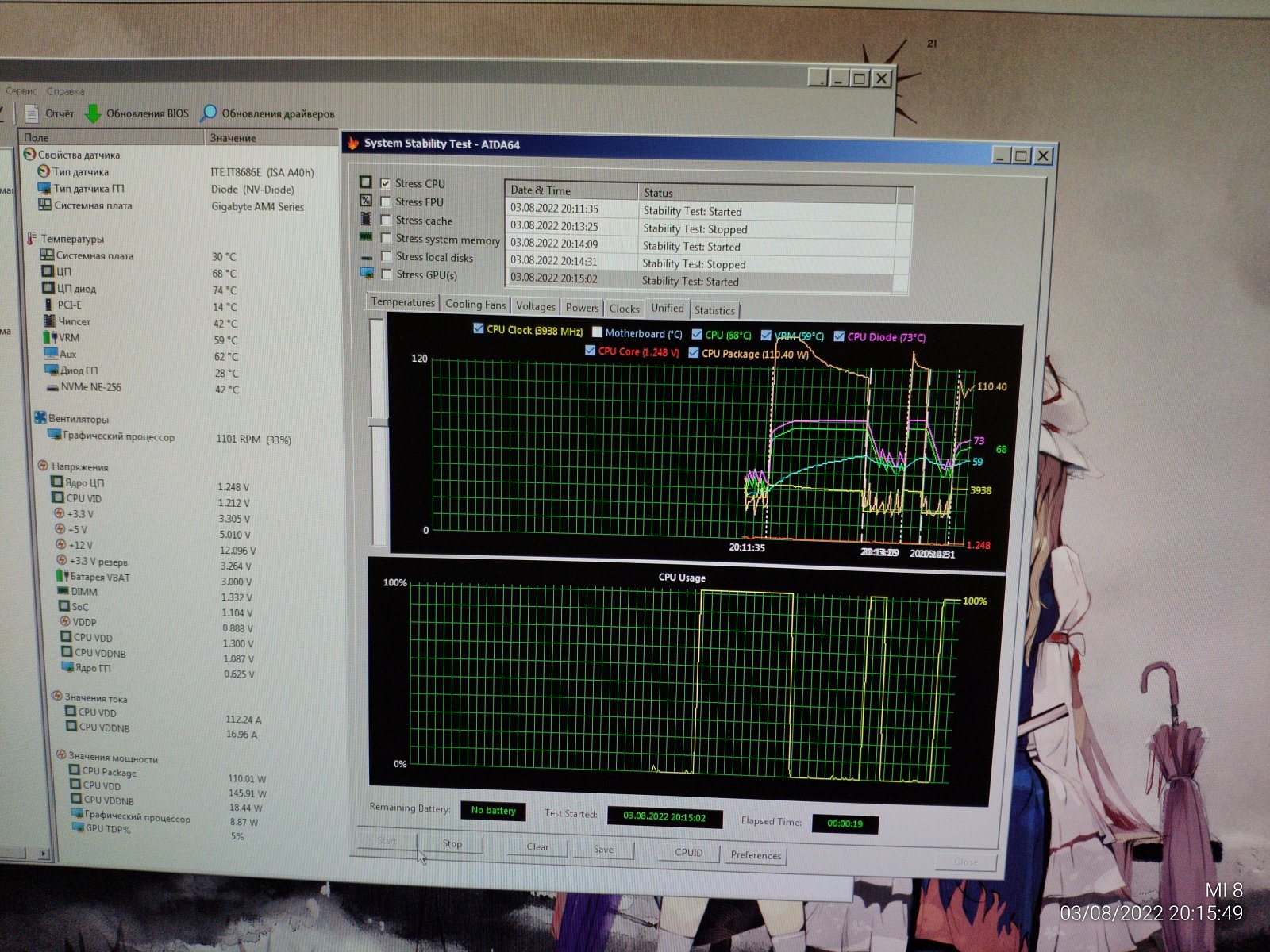Click the icon beside the Stress CPU option
Screen dimensions: 1270x952
365,182
